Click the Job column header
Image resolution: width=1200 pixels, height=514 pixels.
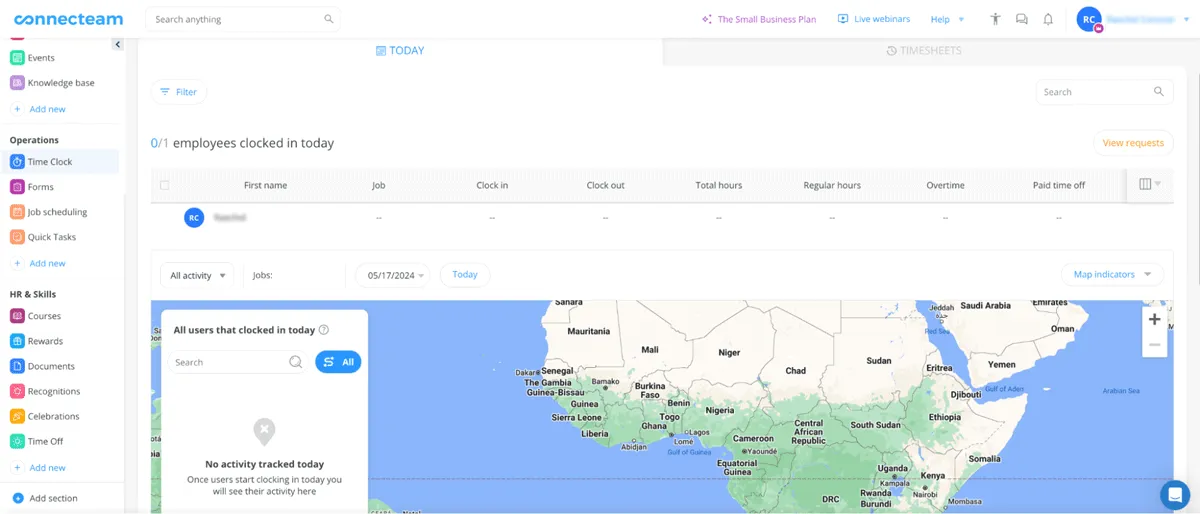pos(379,185)
